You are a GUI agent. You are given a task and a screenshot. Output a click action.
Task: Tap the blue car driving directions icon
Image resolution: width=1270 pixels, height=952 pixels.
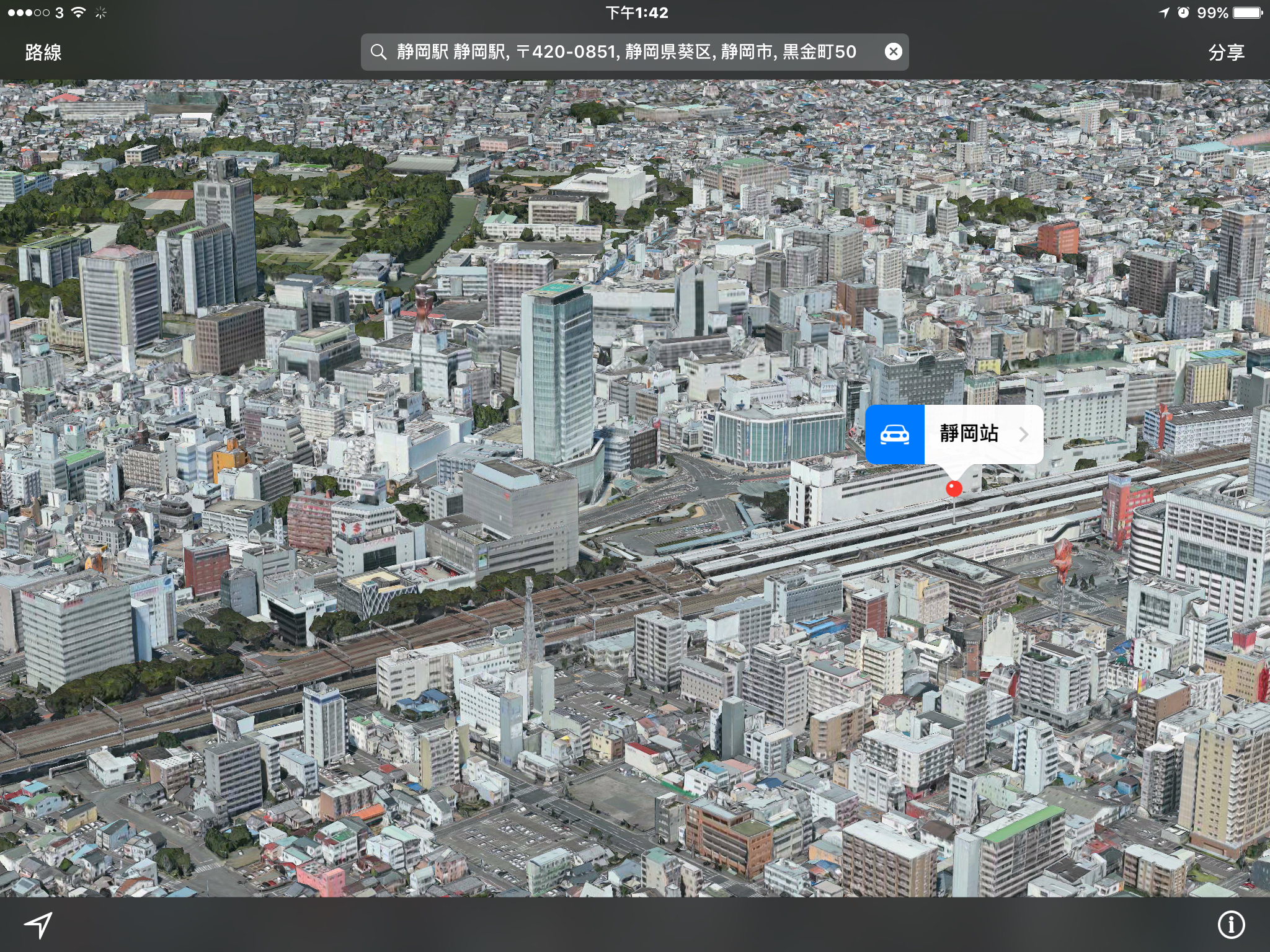(x=895, y=434)
